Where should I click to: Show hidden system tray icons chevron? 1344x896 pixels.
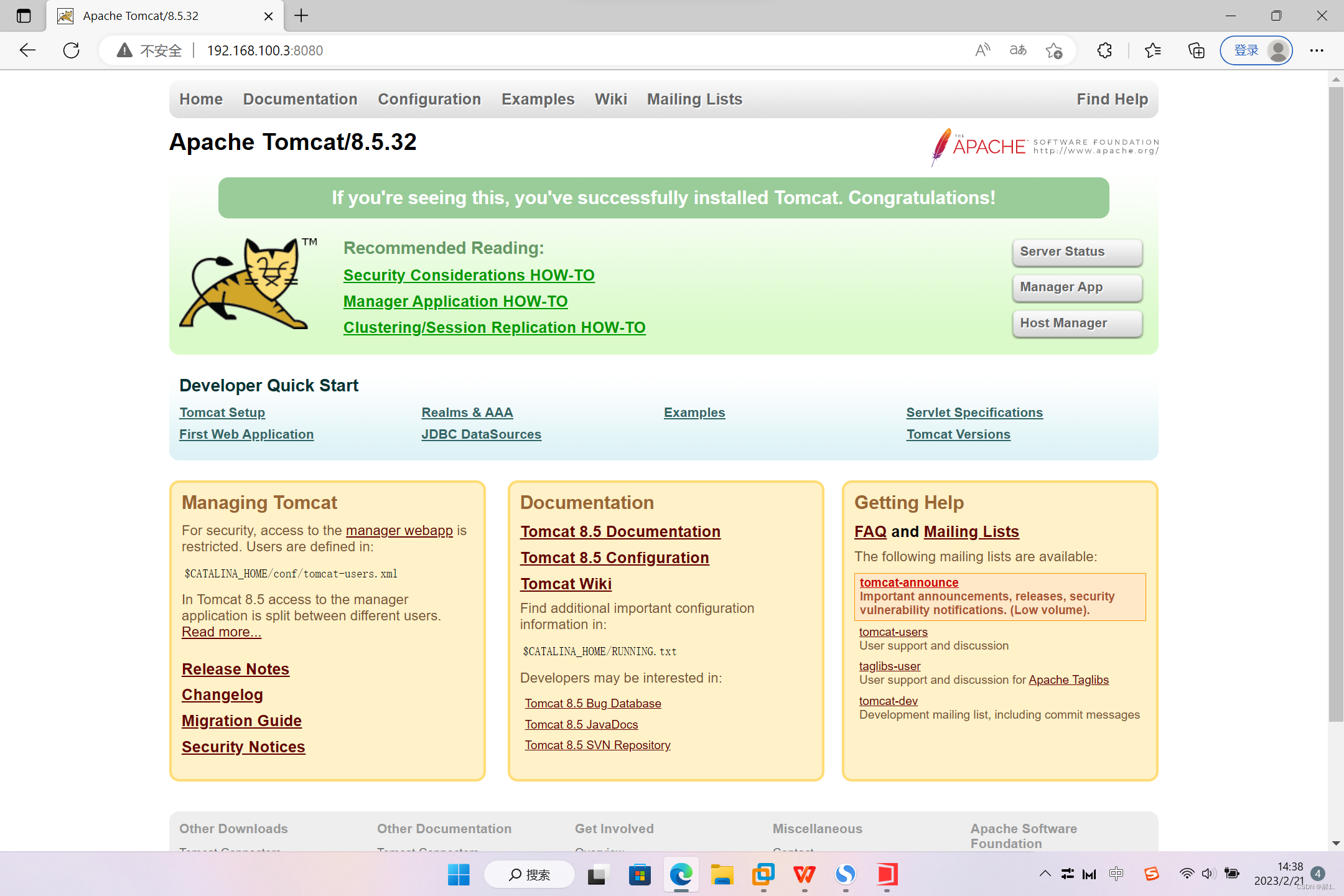pyautogui.click(x=1045, y=874)
